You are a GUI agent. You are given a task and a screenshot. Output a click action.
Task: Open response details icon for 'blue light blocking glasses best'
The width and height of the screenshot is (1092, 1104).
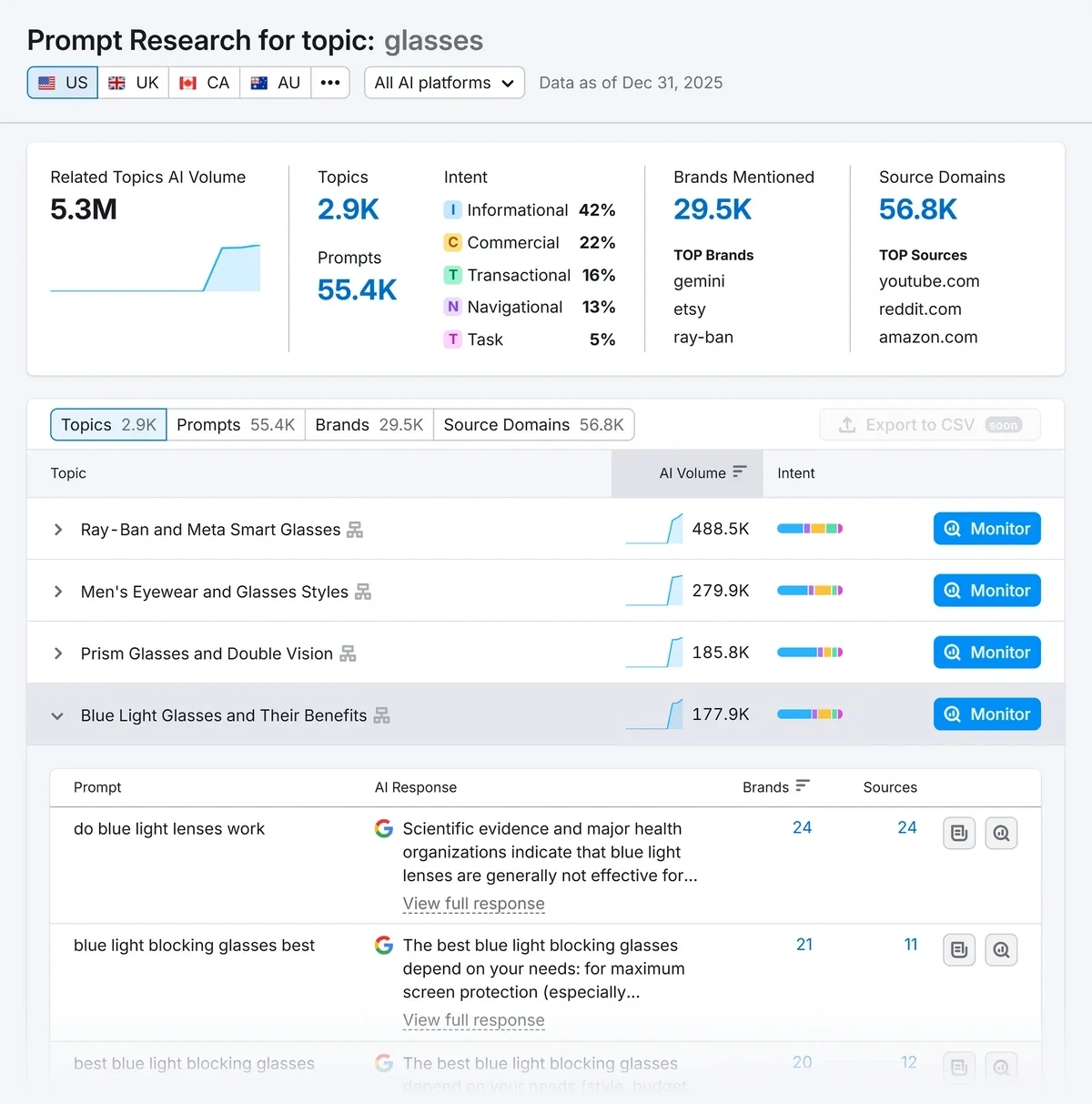point(959,950)
